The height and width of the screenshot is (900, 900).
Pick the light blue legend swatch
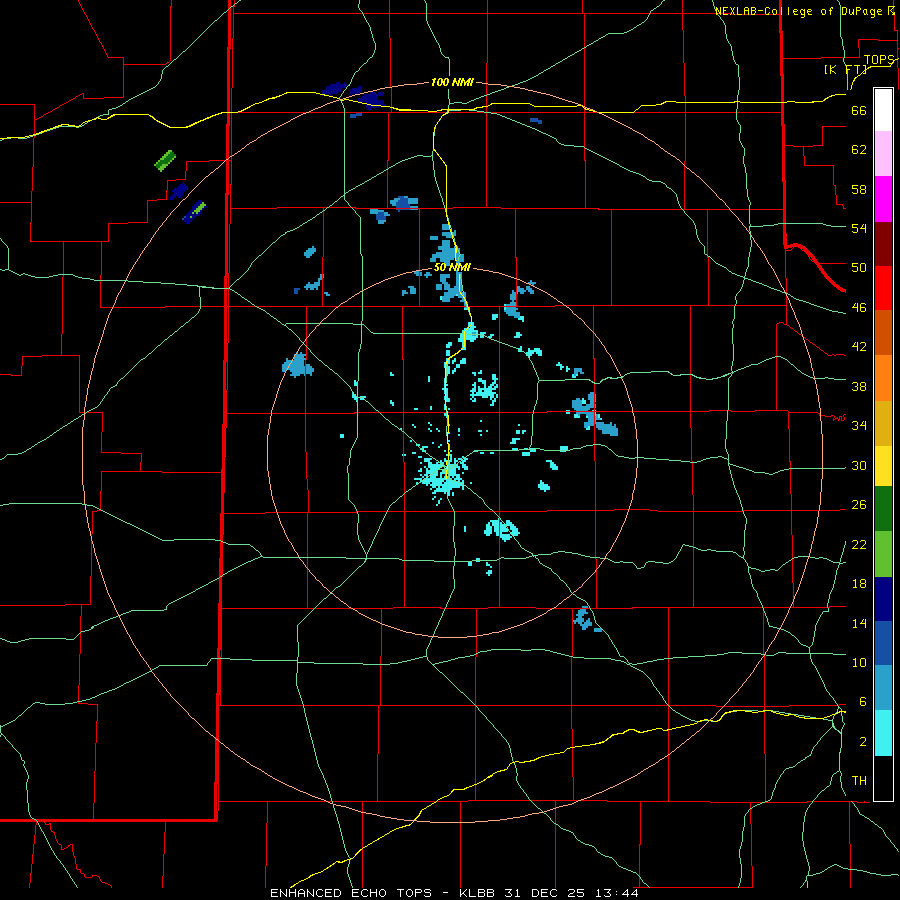click(x=883, y=688)
